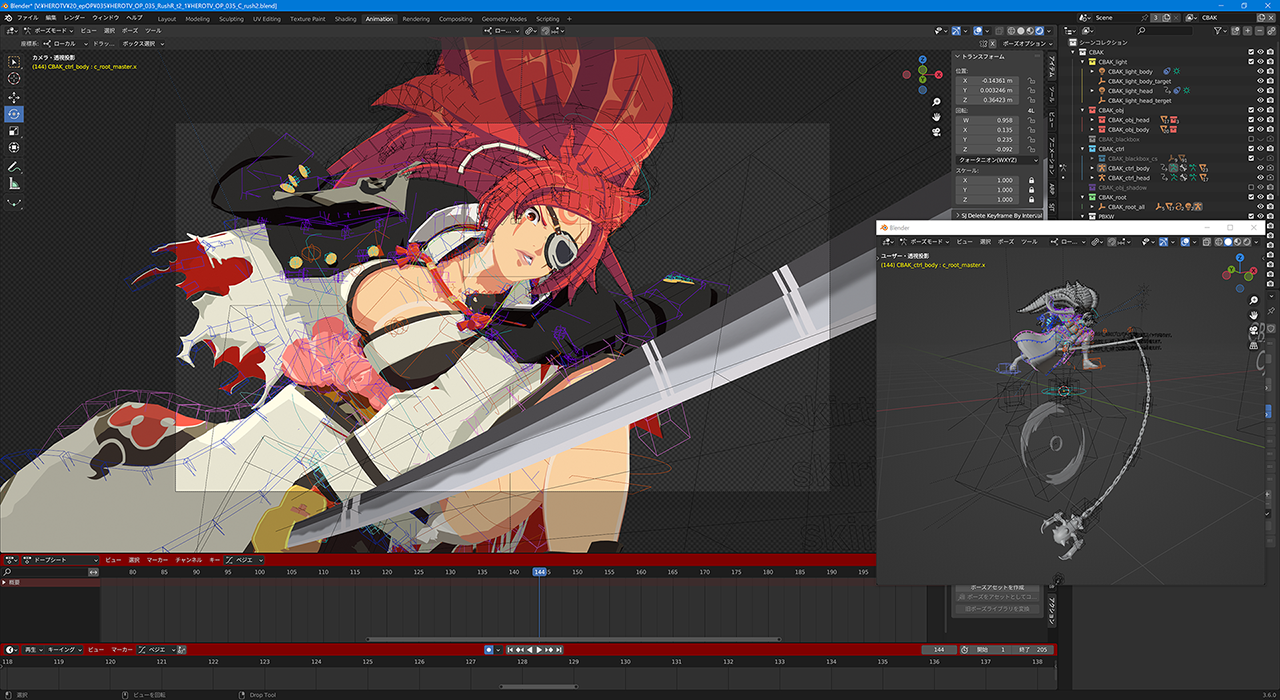Enable the CBAK_blackbox collection checkbox
This screenshot has height=700, width=1280.
click(1252, 139)
